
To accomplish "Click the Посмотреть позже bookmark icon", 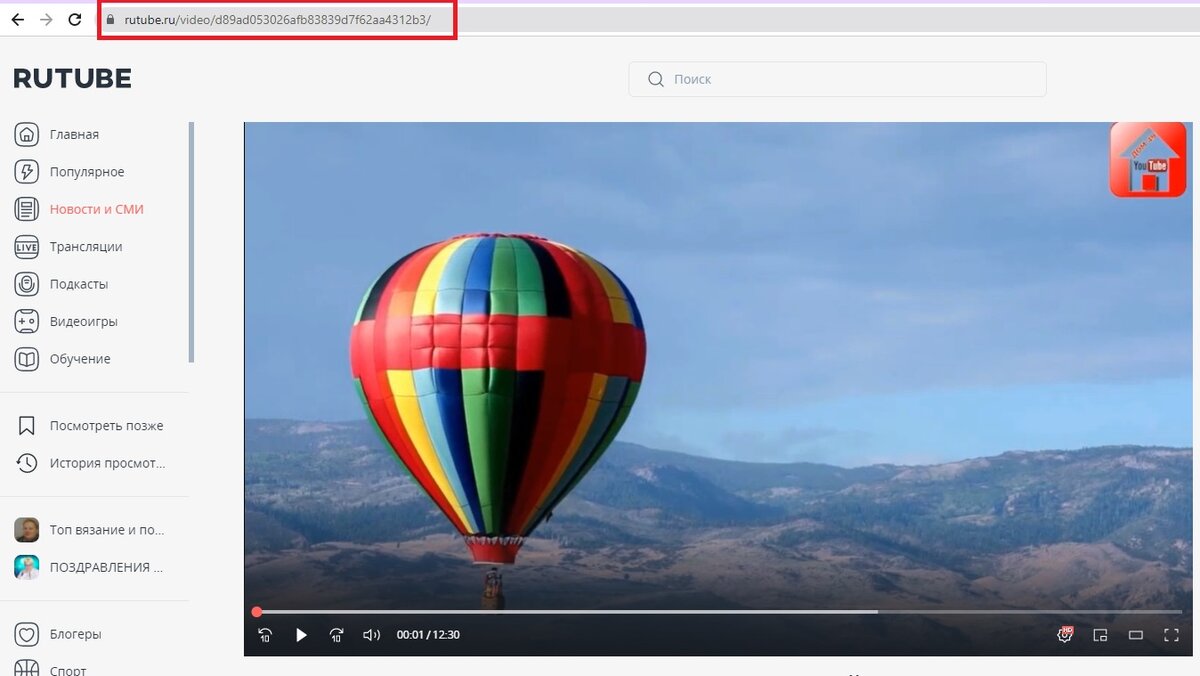I will coord(27,426).
